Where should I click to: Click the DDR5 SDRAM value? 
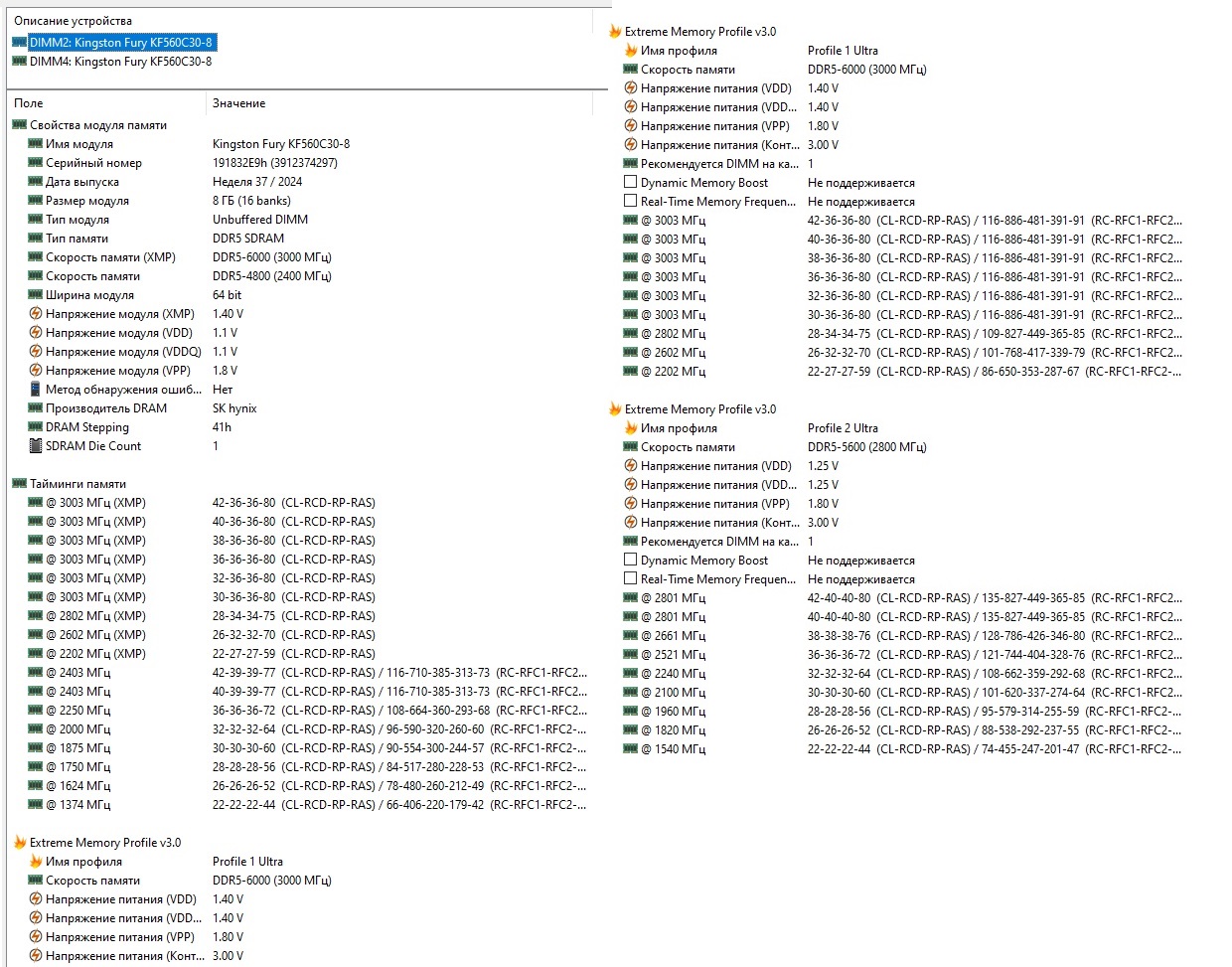(248, 239)
